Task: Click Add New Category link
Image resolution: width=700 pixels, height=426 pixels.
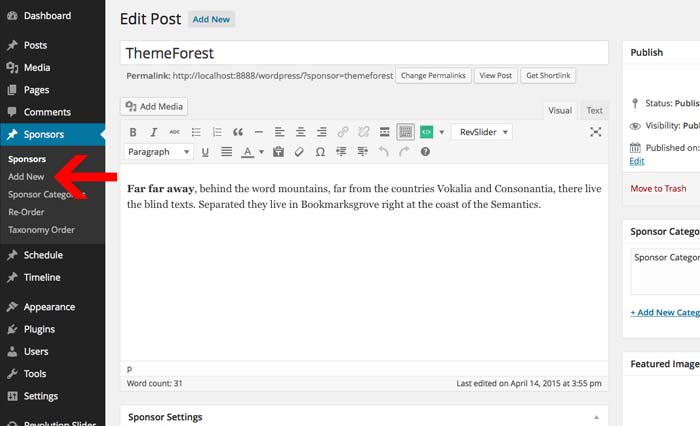Action: click(x=665, y=313)
